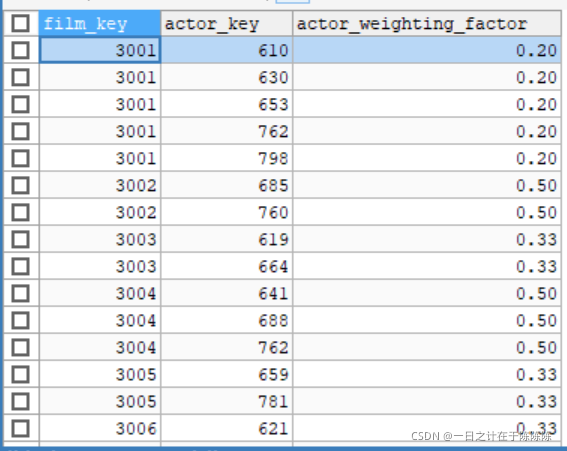Tick checkbox for actor_key 688 row
567x451 pixels.
click(20, 320)
